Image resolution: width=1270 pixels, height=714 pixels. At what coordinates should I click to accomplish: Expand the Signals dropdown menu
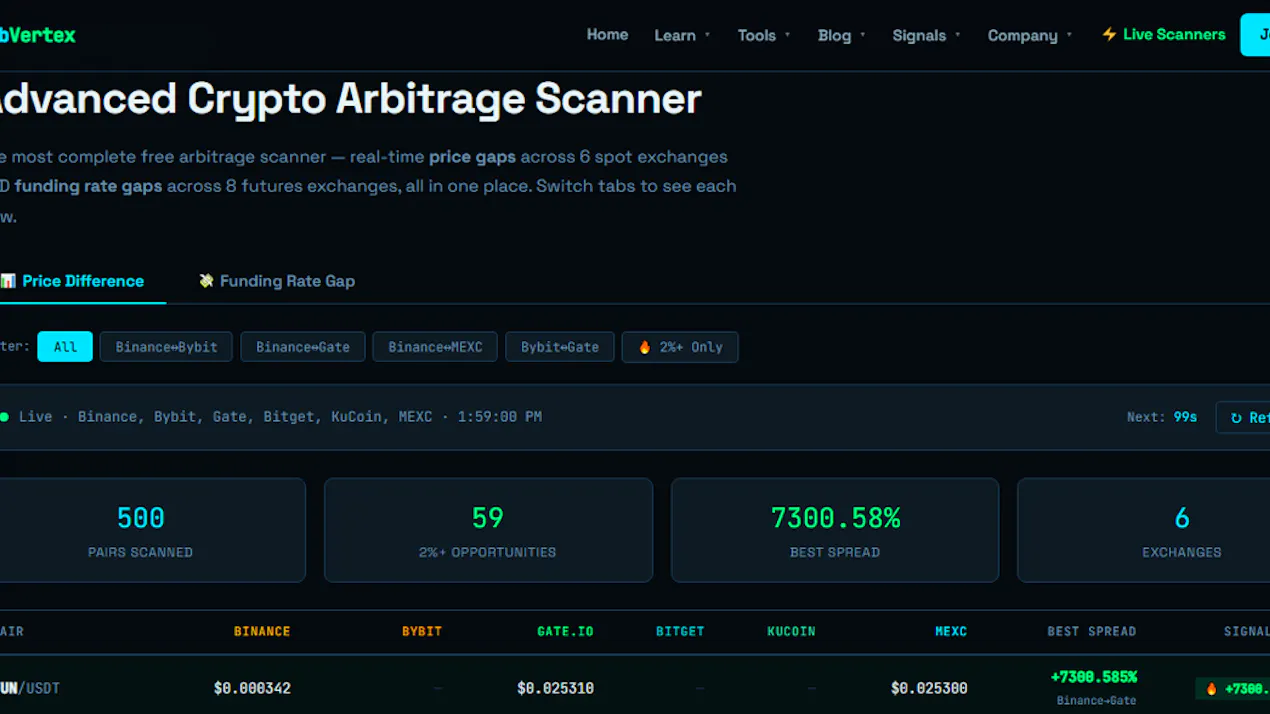[x=926, y=35]
